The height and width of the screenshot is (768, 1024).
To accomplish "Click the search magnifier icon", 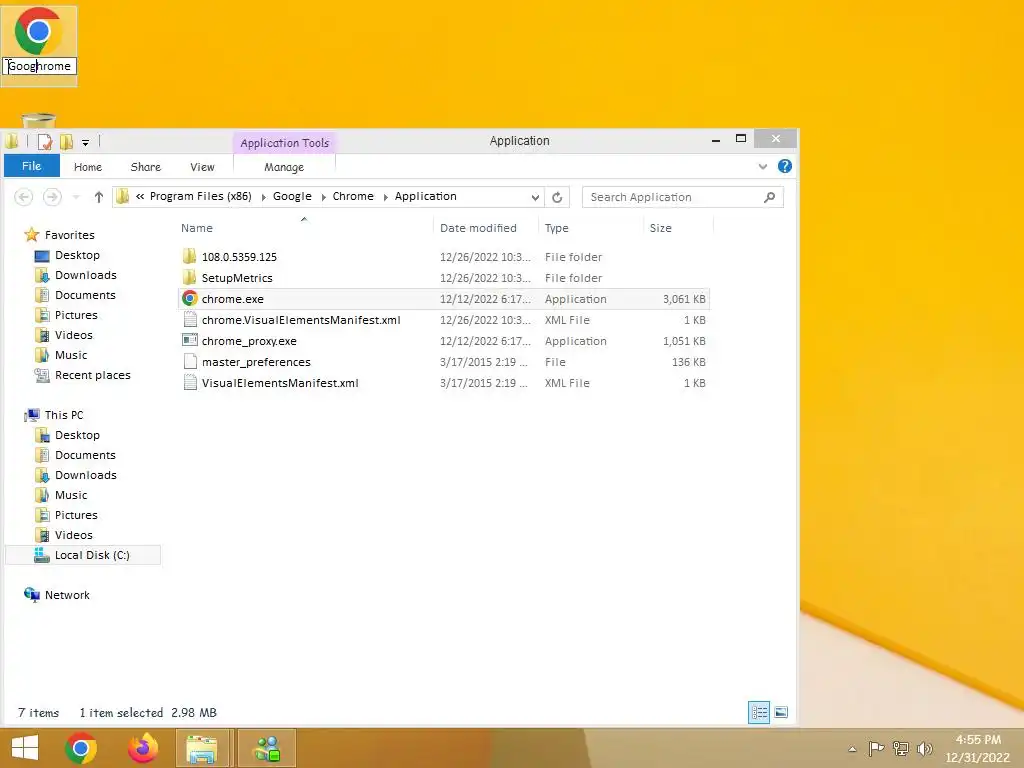I will point(769,197).
